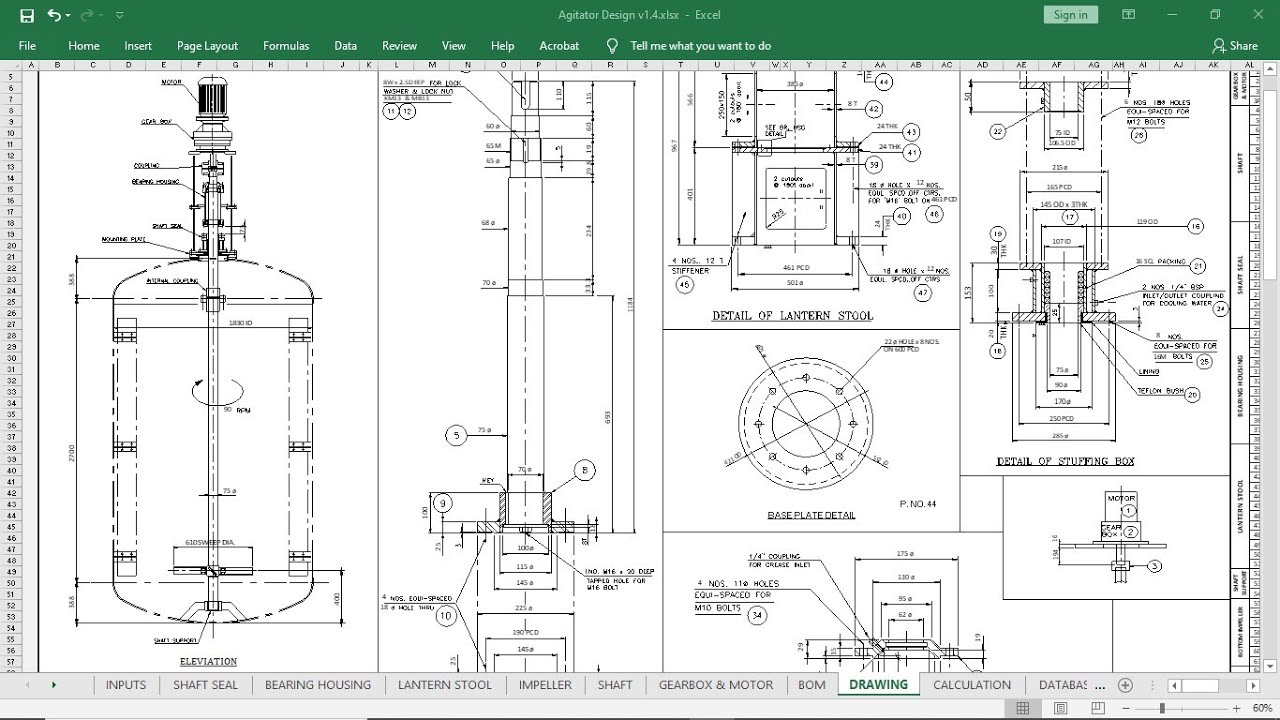This screenshot has width=1280, height=720.
Task: Open the Review ribbon tab
Action: [399, 45]
